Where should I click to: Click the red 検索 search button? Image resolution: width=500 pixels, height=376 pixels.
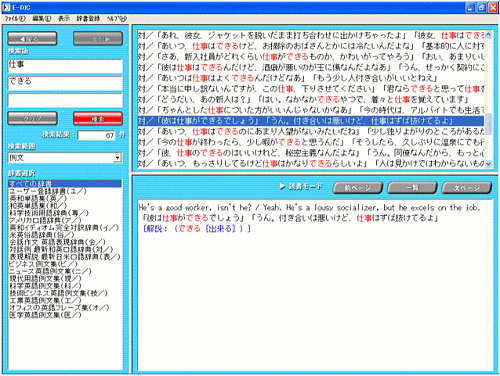click(98, 118)
